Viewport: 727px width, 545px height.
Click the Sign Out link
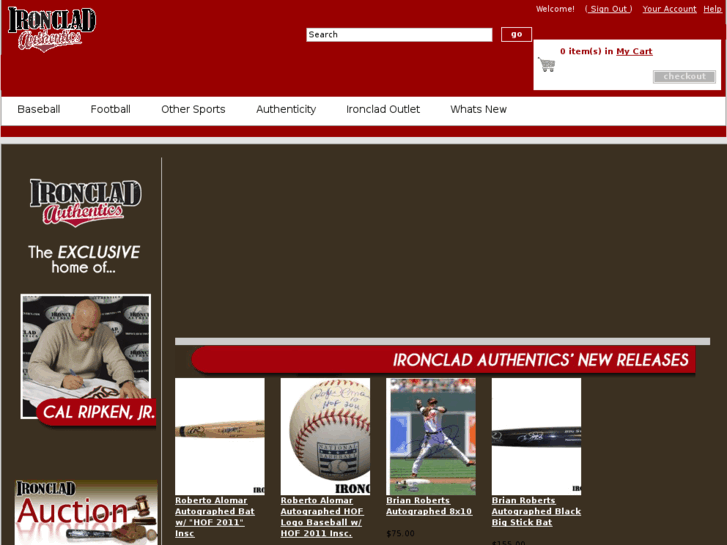(608, 9)
